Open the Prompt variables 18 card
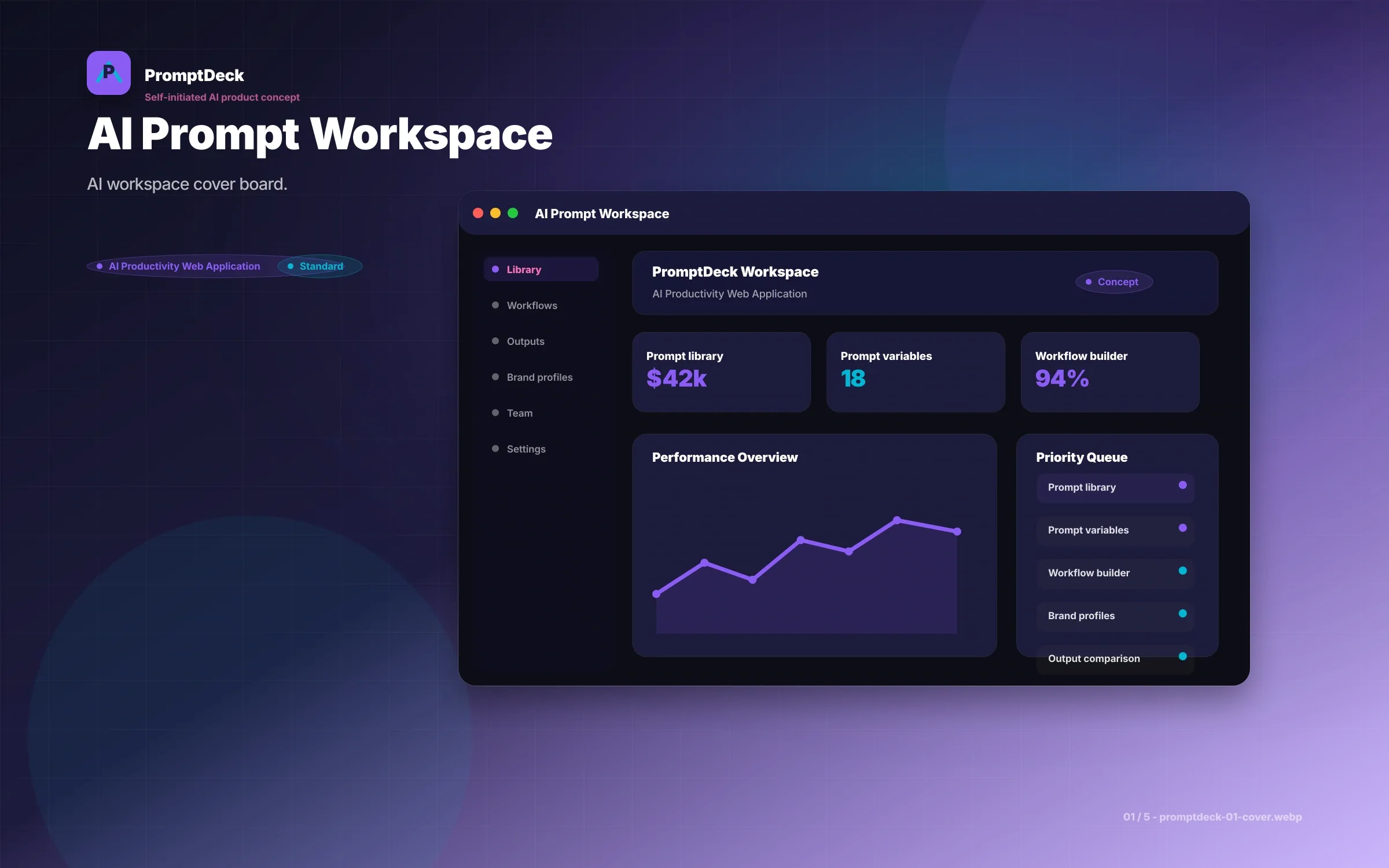The image size is (1389, 868). pos(916,372)
